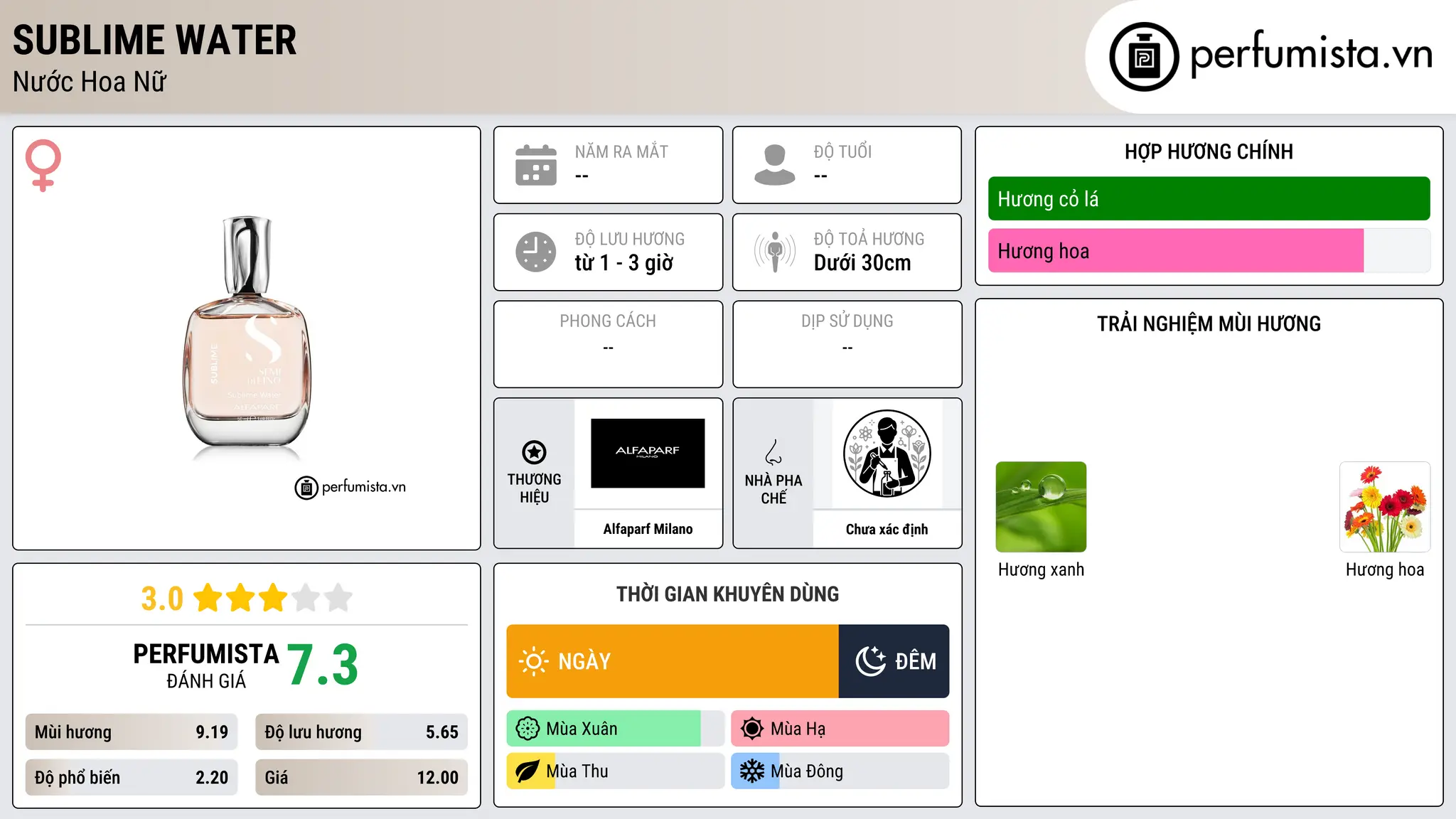Image resolution: width=1456 pixels, height=819 pixels.
Task: Click the Nước Hoa Nữ subtitle
Action: click(x=90, y=82)
